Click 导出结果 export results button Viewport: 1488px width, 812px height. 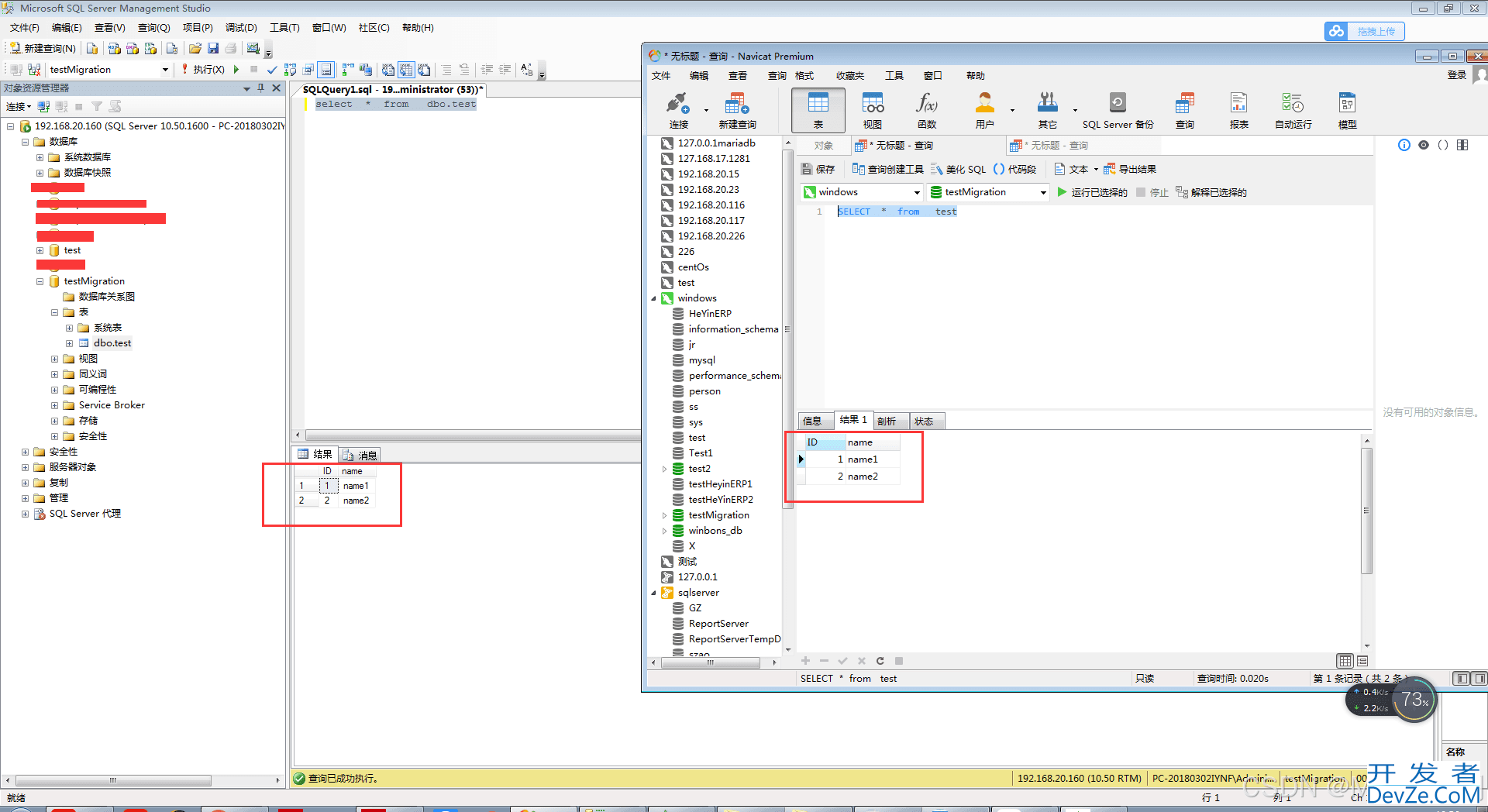click(x=1130, y=169)
